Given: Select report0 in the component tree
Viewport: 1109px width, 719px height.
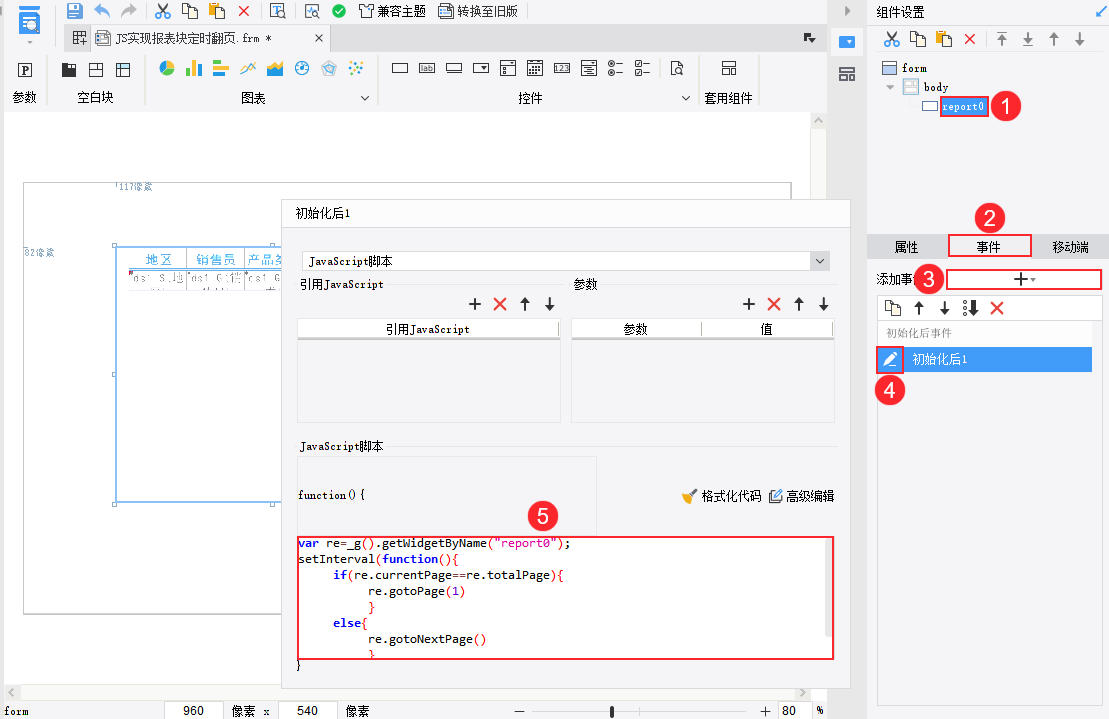Looking at the screenshot, I should 963,107.
